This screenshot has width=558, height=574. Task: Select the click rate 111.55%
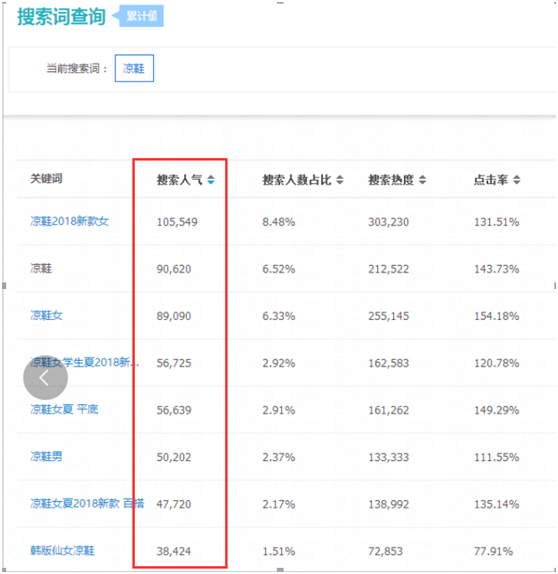click(x=497, y=457)
